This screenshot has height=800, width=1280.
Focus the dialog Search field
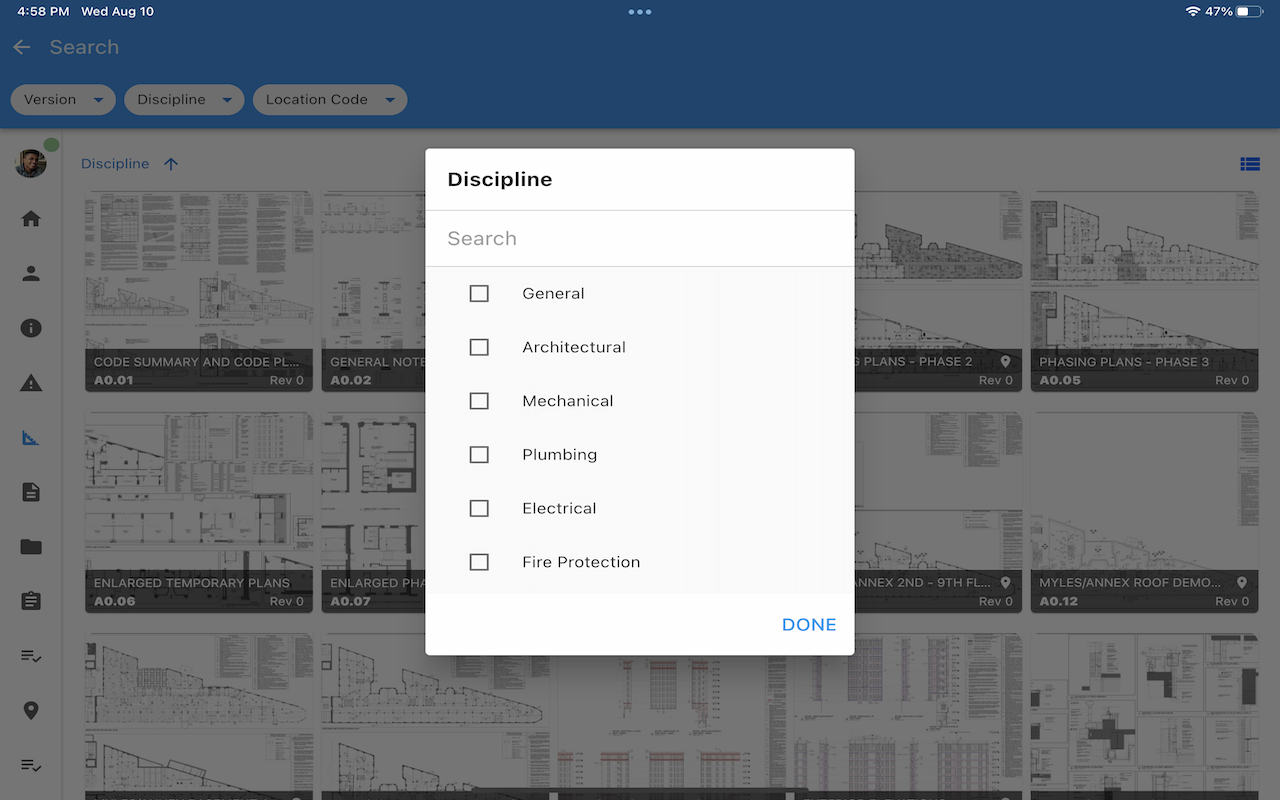click(x=640, y=238)
